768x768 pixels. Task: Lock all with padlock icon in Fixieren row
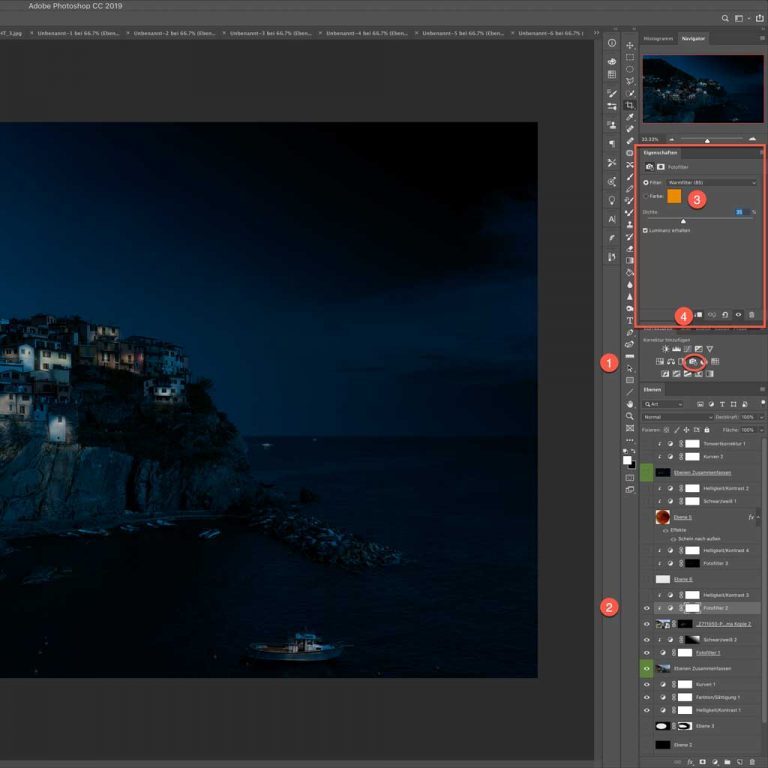pos(707,430)
